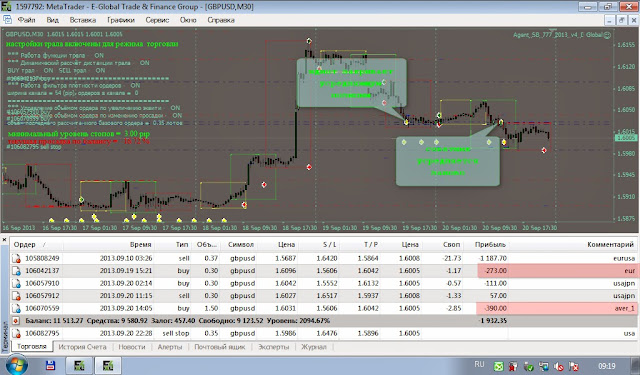Image resolution: width=640 pixels, height=375 pixels.
Task: Open the Журнал tab
Action: [x=313, y=347]
